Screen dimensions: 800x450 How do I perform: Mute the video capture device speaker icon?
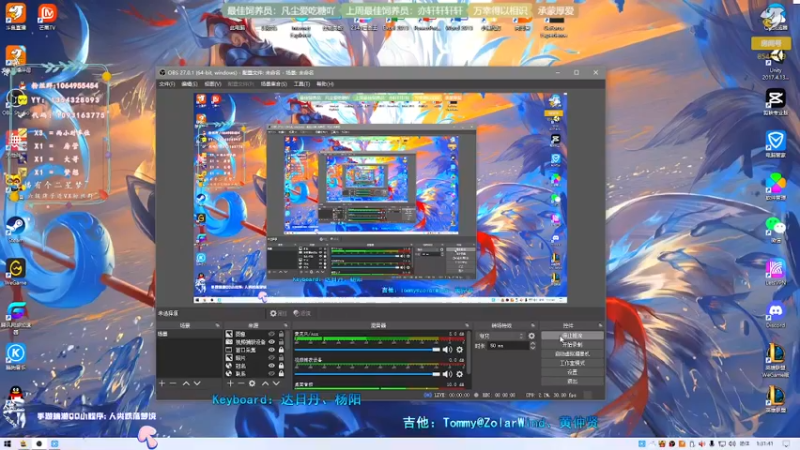click(x=447, y=374)
